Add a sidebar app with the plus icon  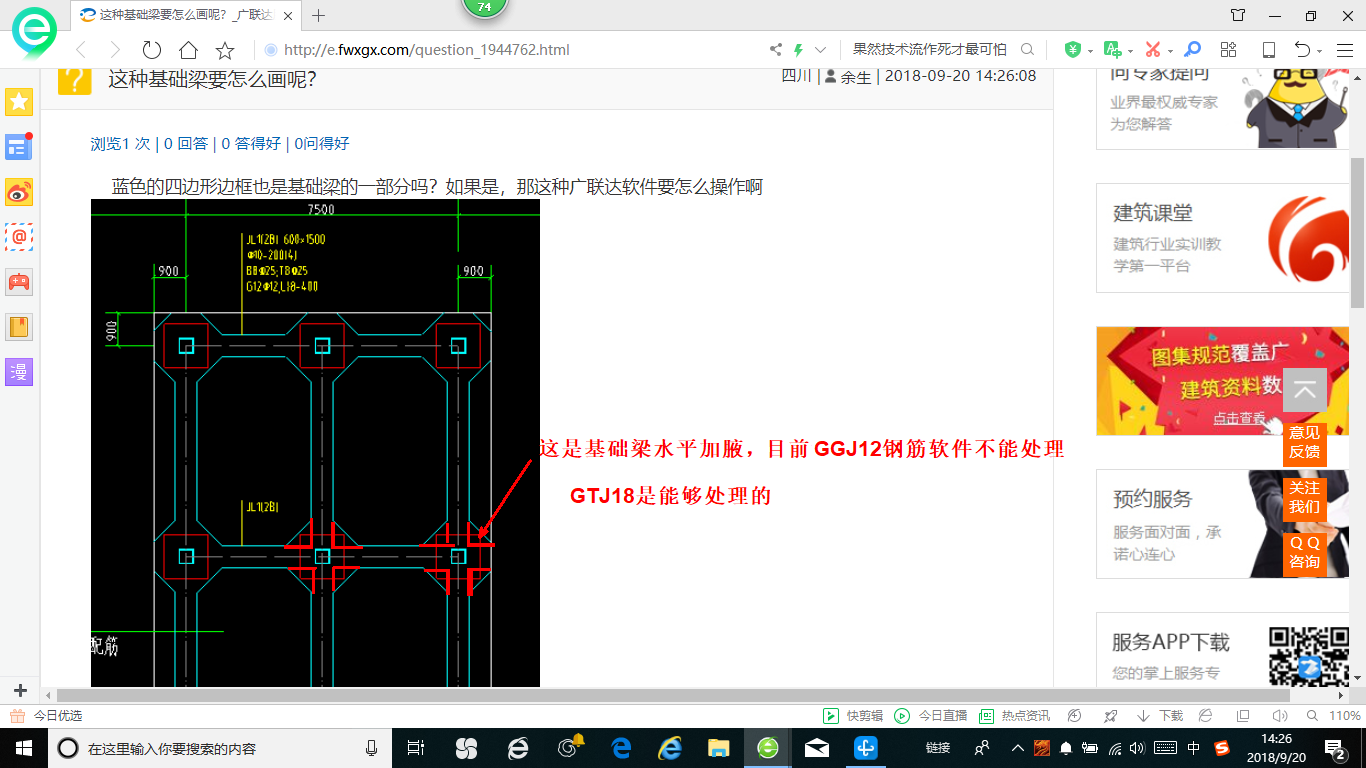(x=20, y=691)
